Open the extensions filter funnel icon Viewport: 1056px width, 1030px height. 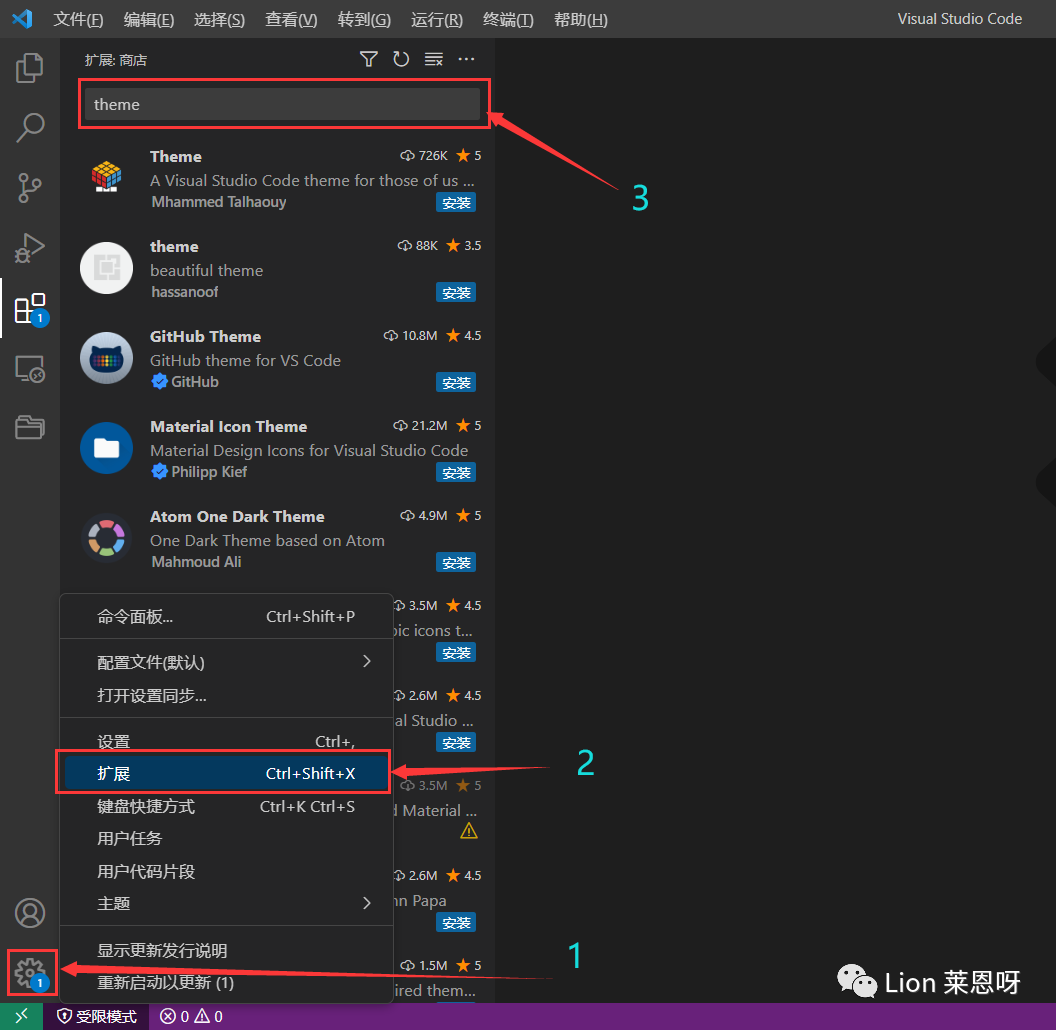[368, 59]
